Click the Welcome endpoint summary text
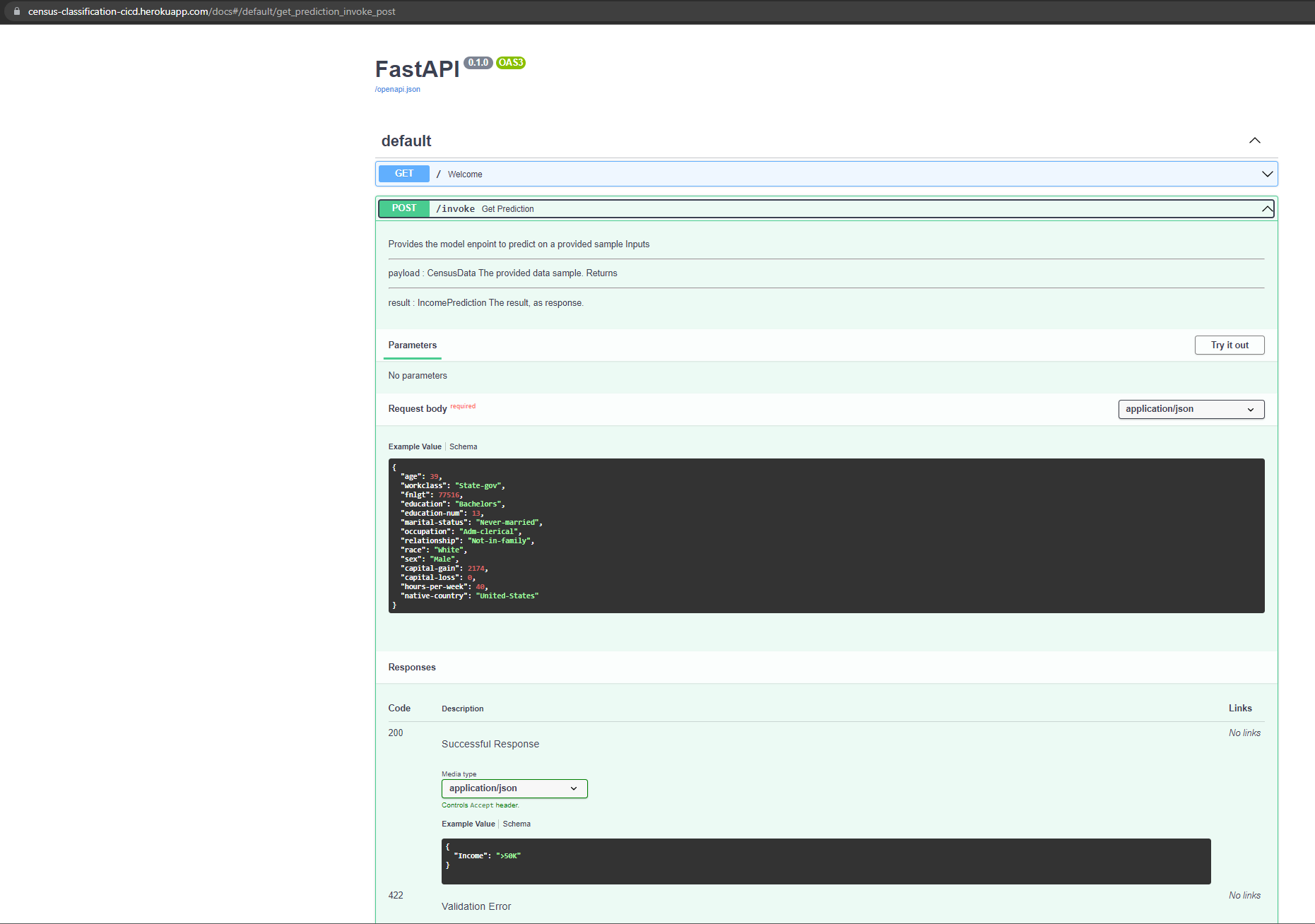Viewport: 1315px width, 924px height. pos(465,174)
